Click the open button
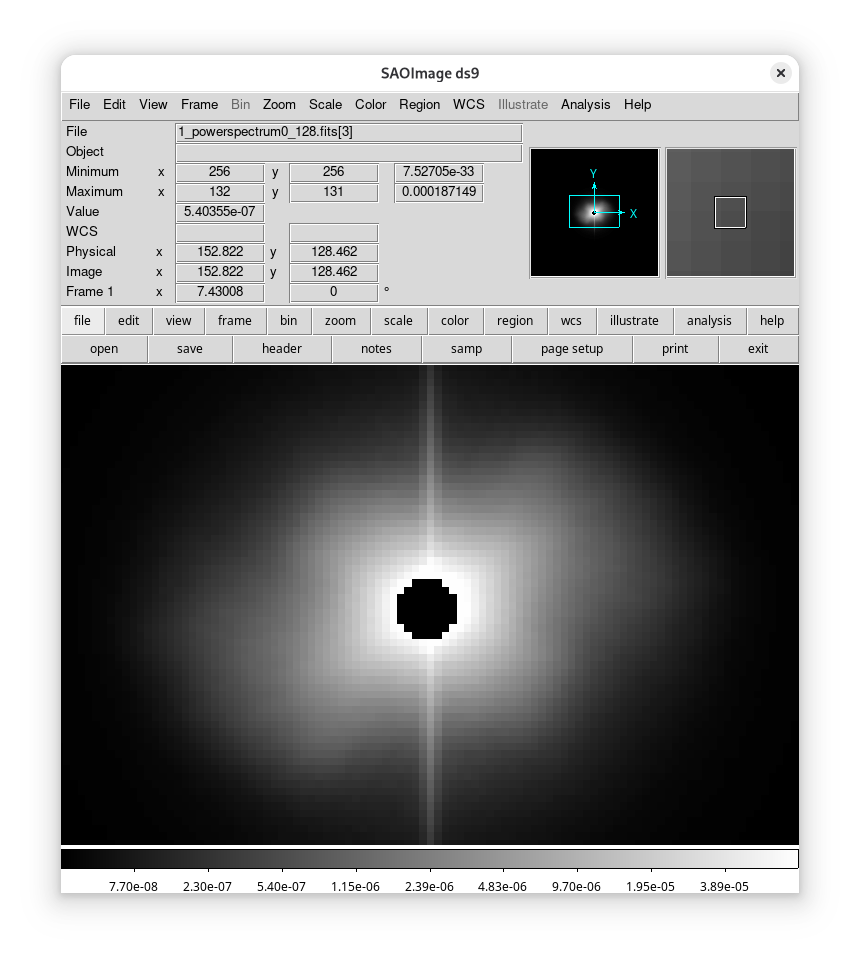 pyautogui.click(x=104, y=349)
